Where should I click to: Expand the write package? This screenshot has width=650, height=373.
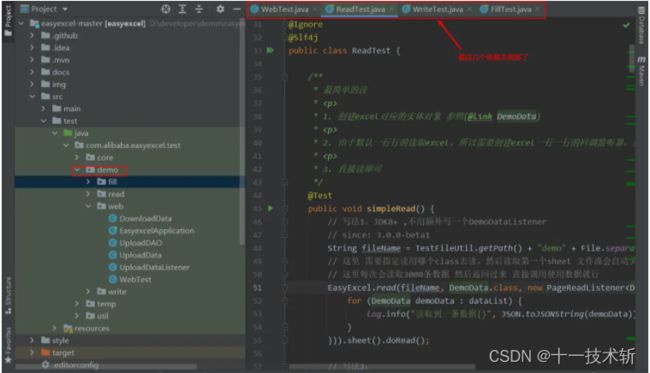88,291
